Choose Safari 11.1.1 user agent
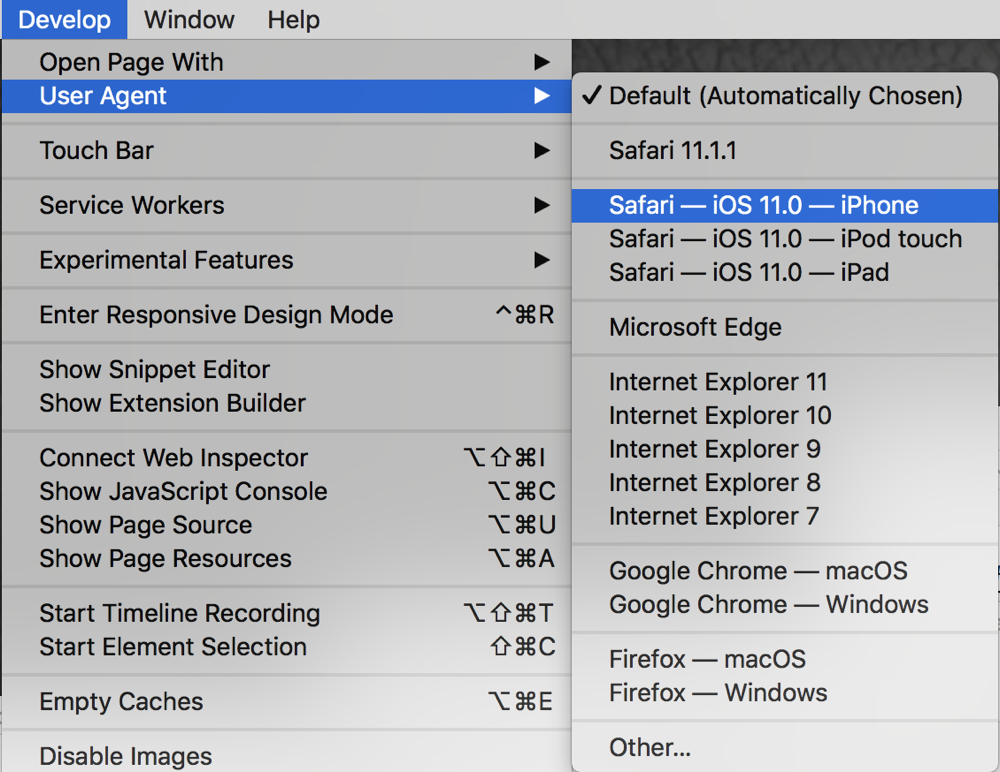This screenshot has width=1000, height=772. click(x=785, y=151)
